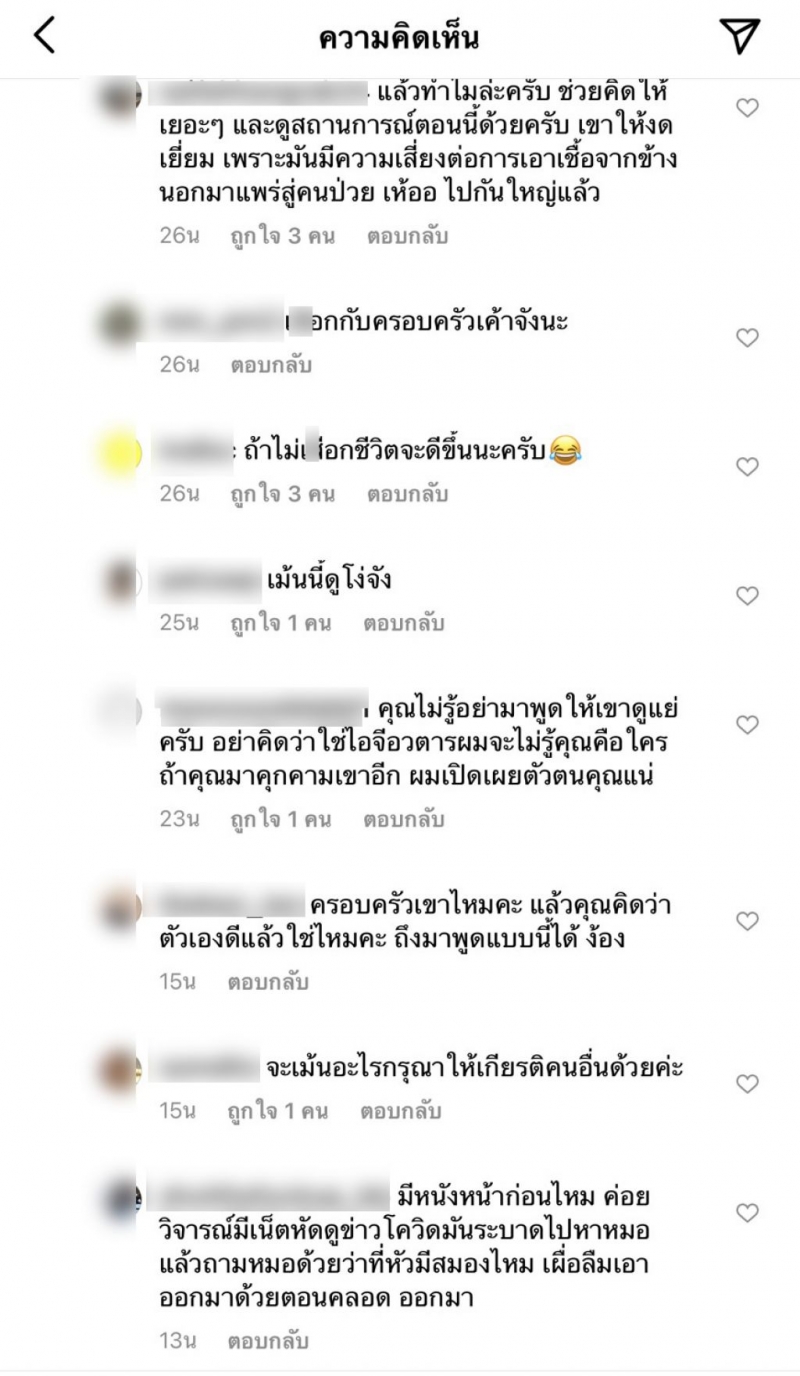
Task: Tap heart beside เม้นนี้ดูโง่จัง comment
Action: coord(747,596)
